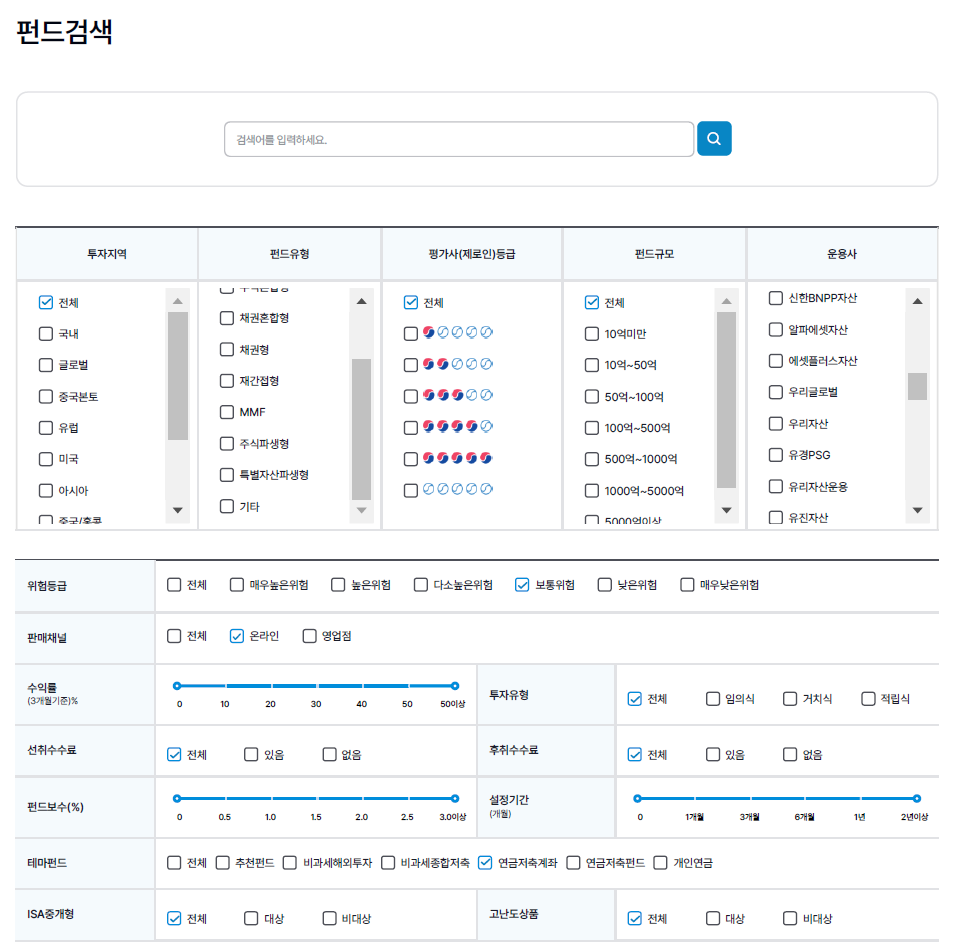Click the 운용사 list scrollbar thumb
959x952 pixels.
point(917,386)
